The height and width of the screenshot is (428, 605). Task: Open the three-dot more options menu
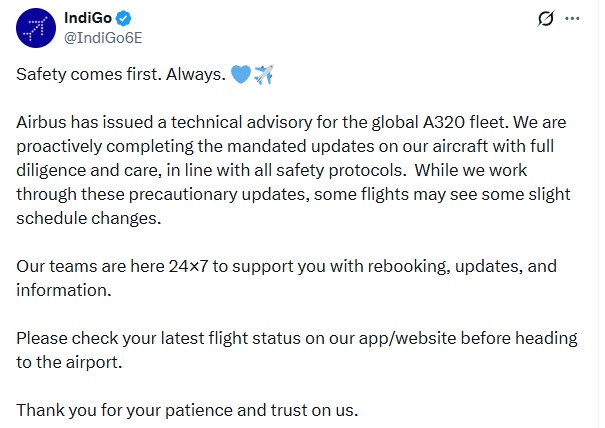point(572,19)
